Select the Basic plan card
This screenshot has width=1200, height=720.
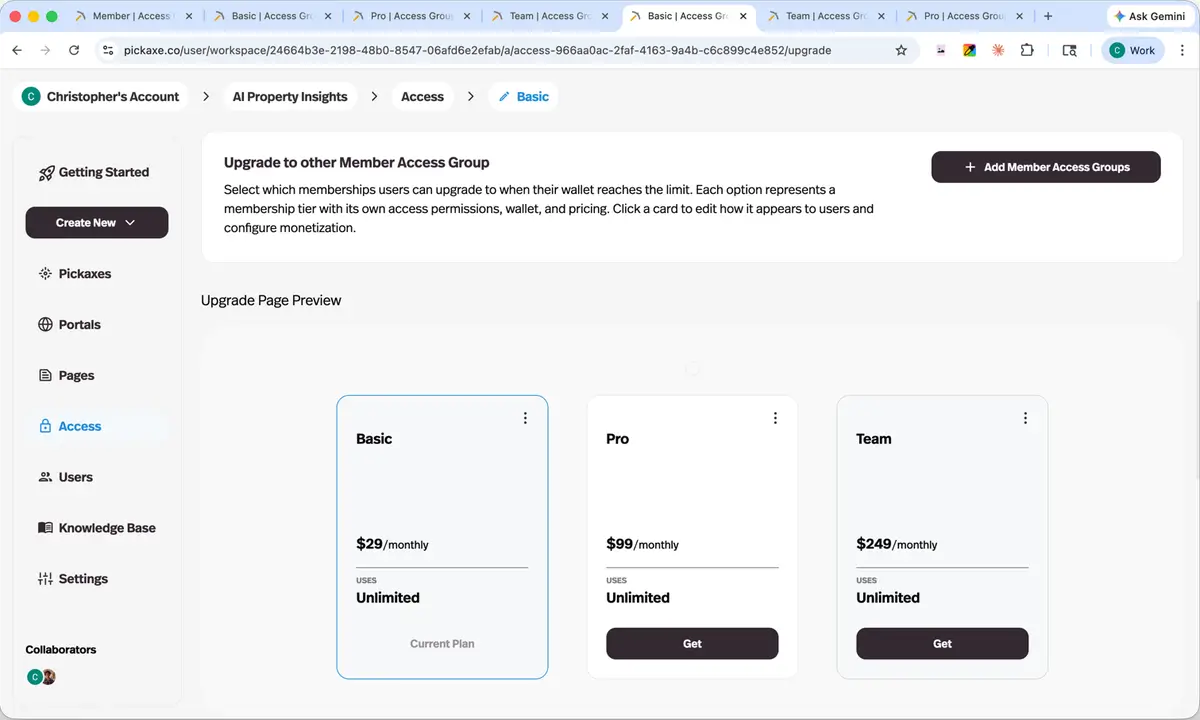[442, 537]
